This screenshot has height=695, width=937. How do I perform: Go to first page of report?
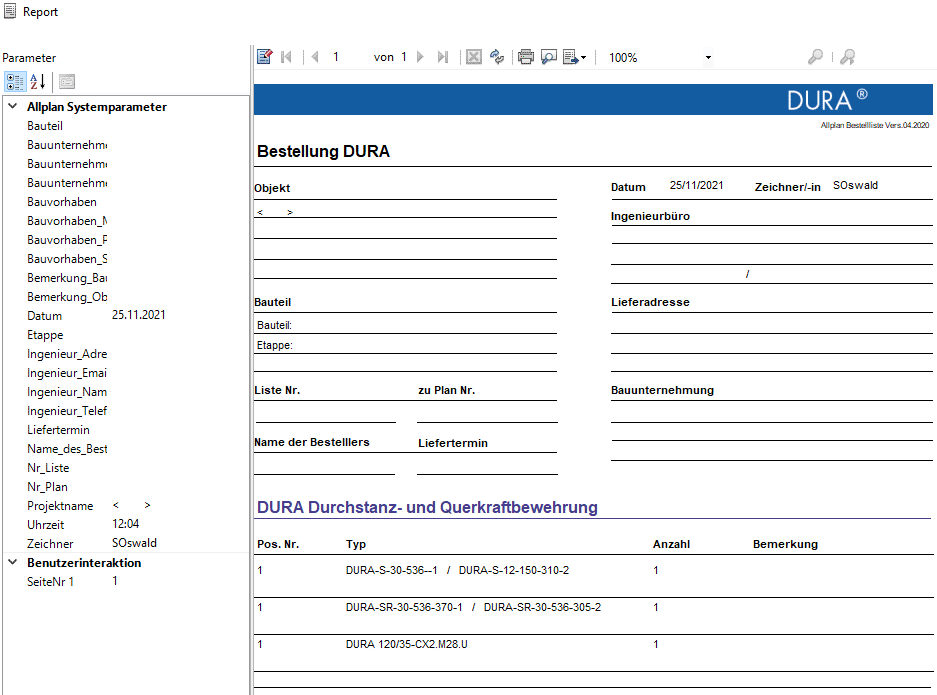point(286,57)
